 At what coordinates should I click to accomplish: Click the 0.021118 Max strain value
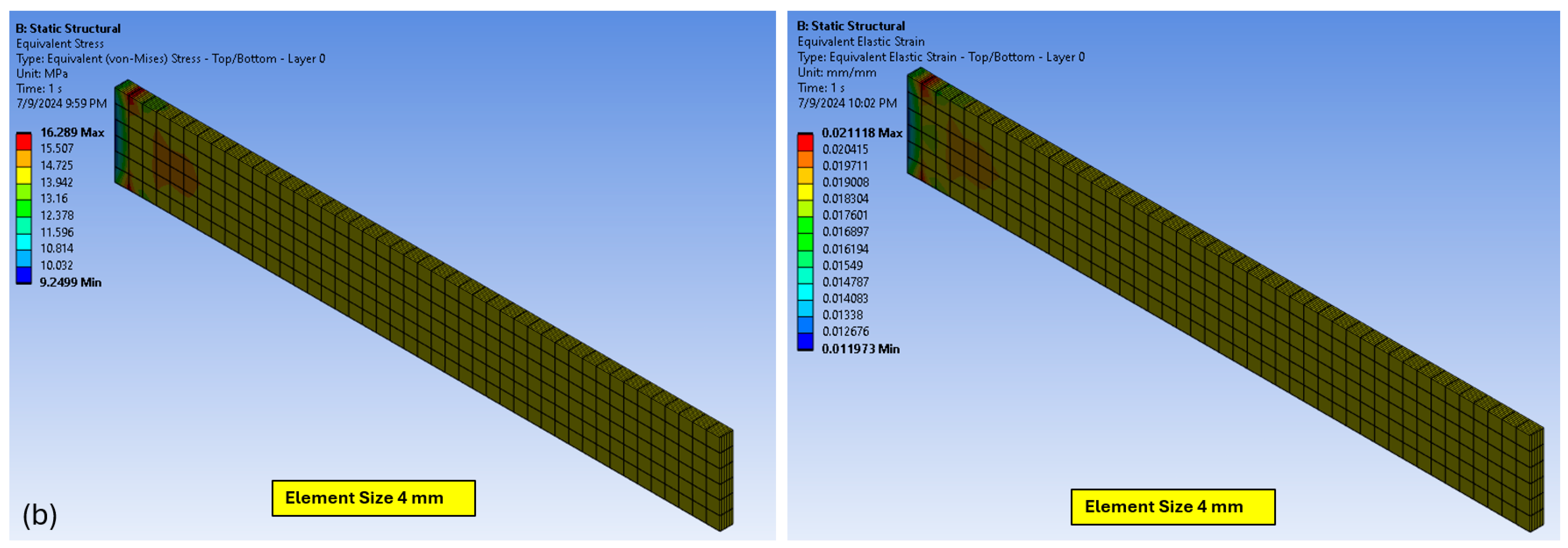coord(861,133)
